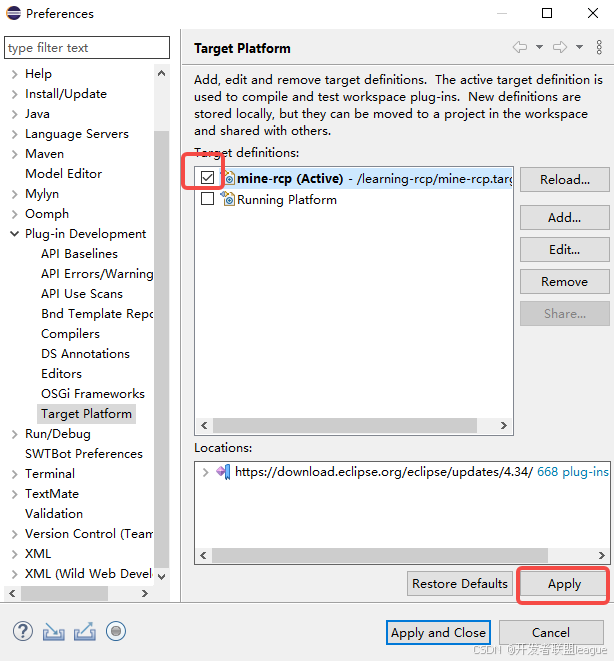
Task: Click the Restore Defaults button
Action: [460, 584]
